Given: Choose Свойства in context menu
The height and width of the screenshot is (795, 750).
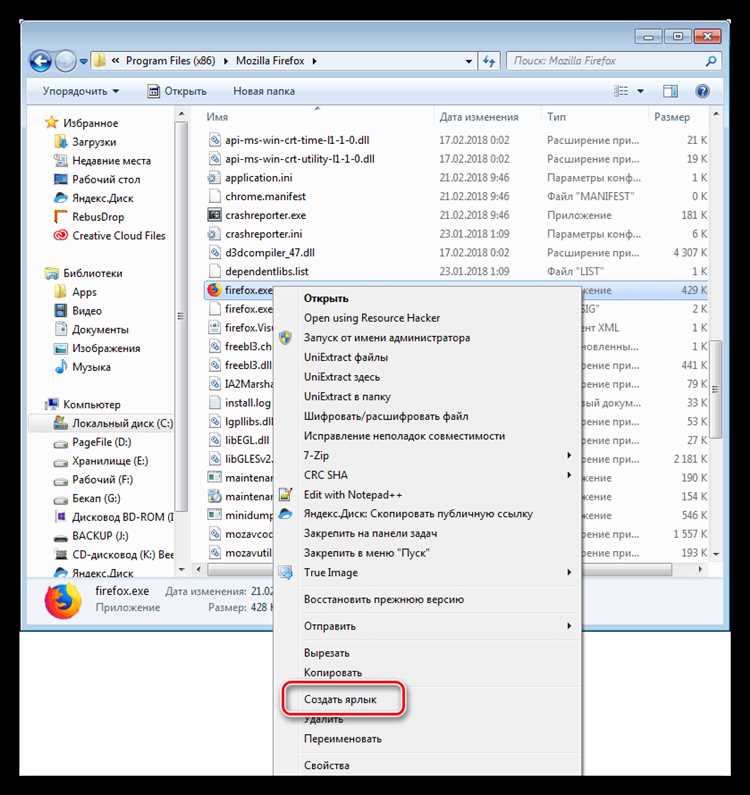Looking at the screenshot, I should pyautogui.click(x=327, y=766).
